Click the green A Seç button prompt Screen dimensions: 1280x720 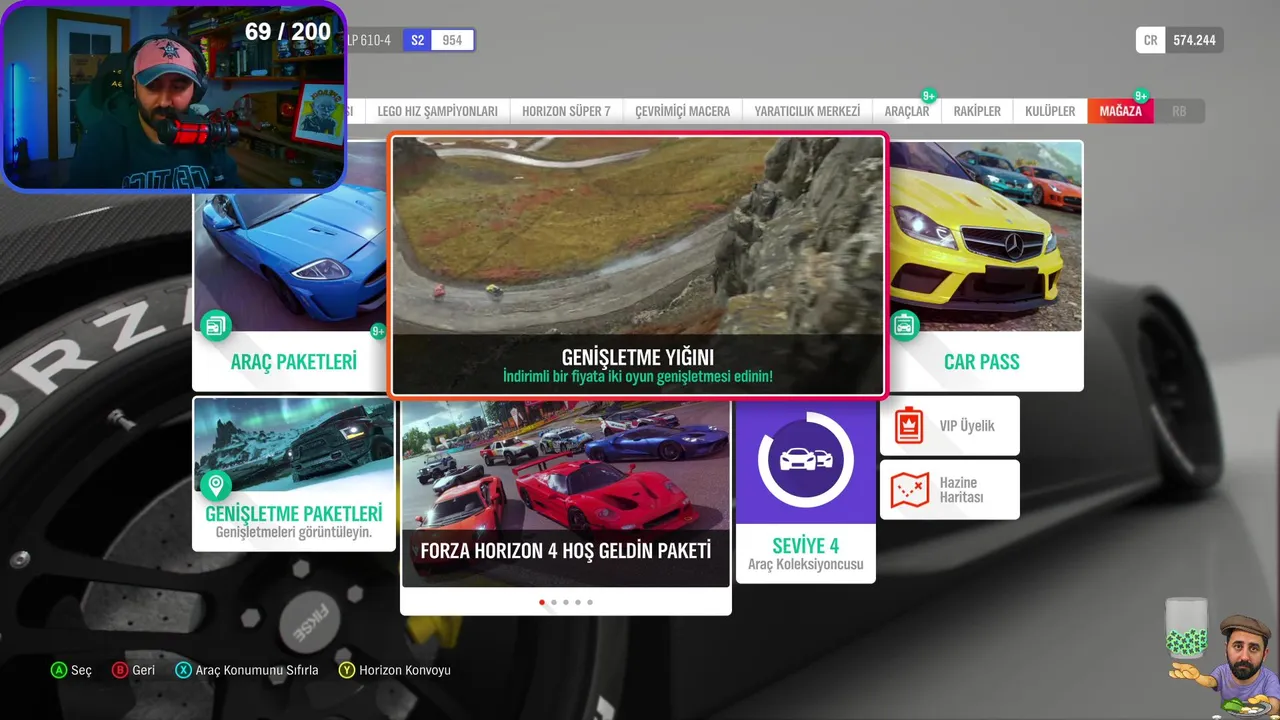pos(71,670)
